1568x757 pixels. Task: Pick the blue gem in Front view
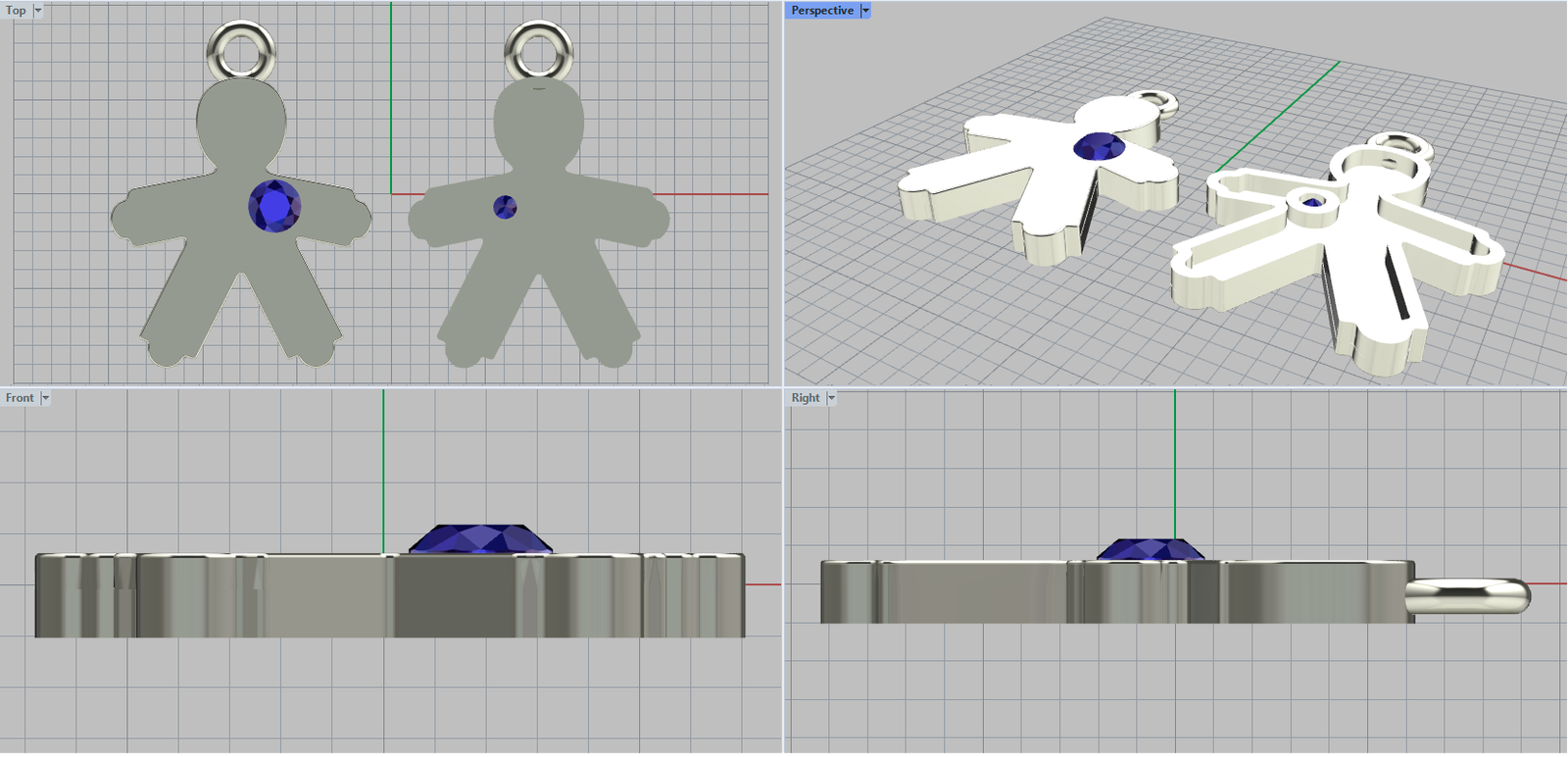(x=480, y=539)
